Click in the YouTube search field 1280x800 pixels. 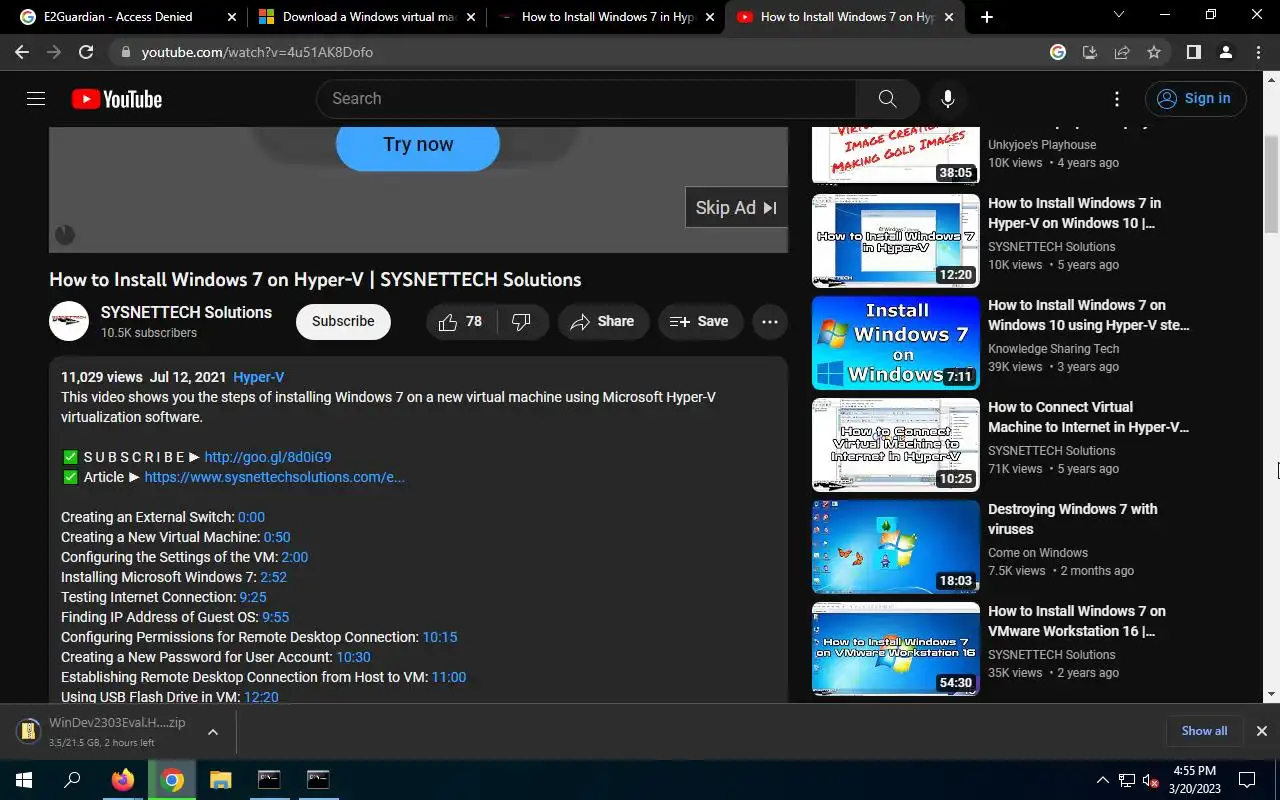[x=586, y=98]
